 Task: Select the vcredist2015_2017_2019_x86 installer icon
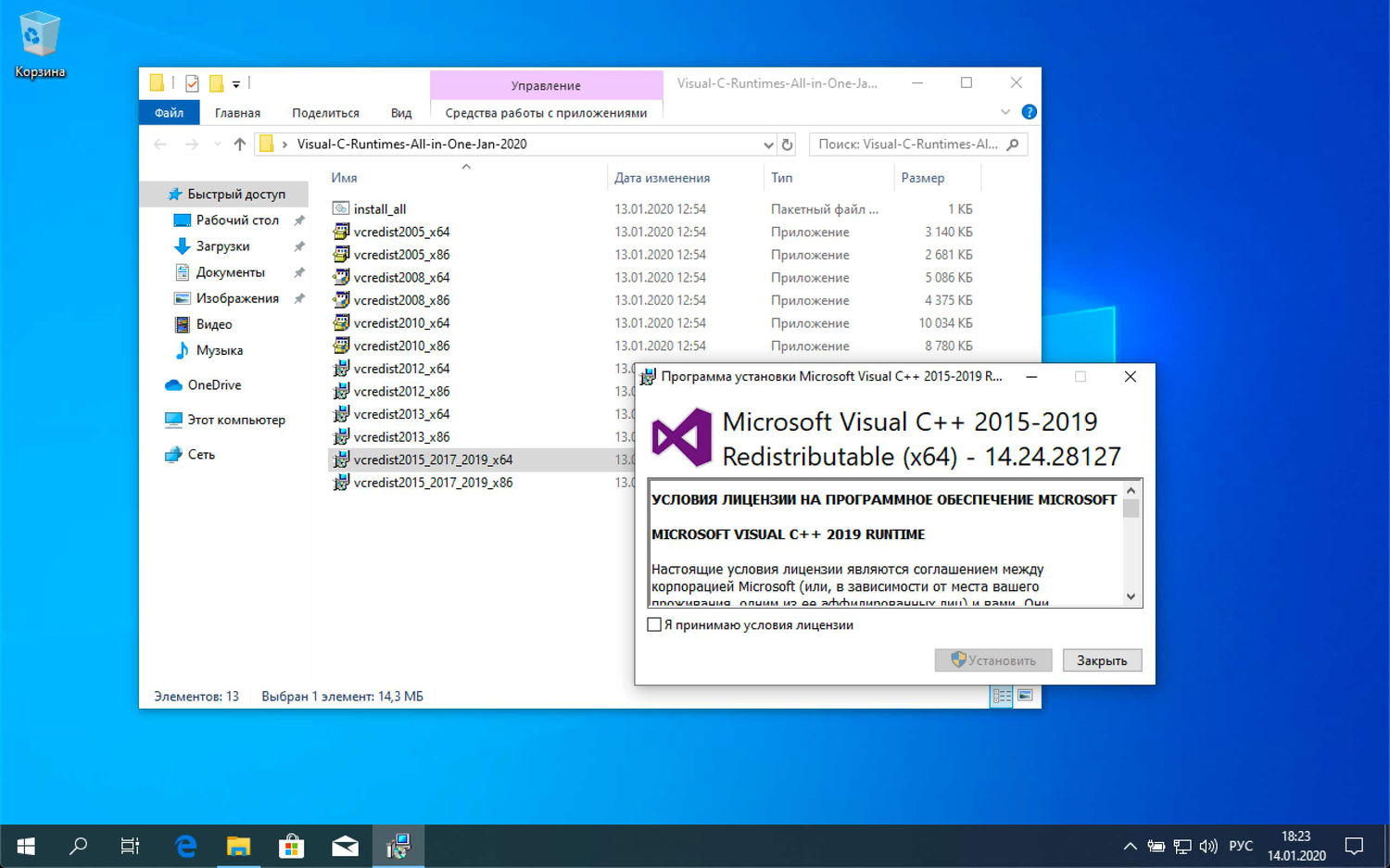point(341,483)
